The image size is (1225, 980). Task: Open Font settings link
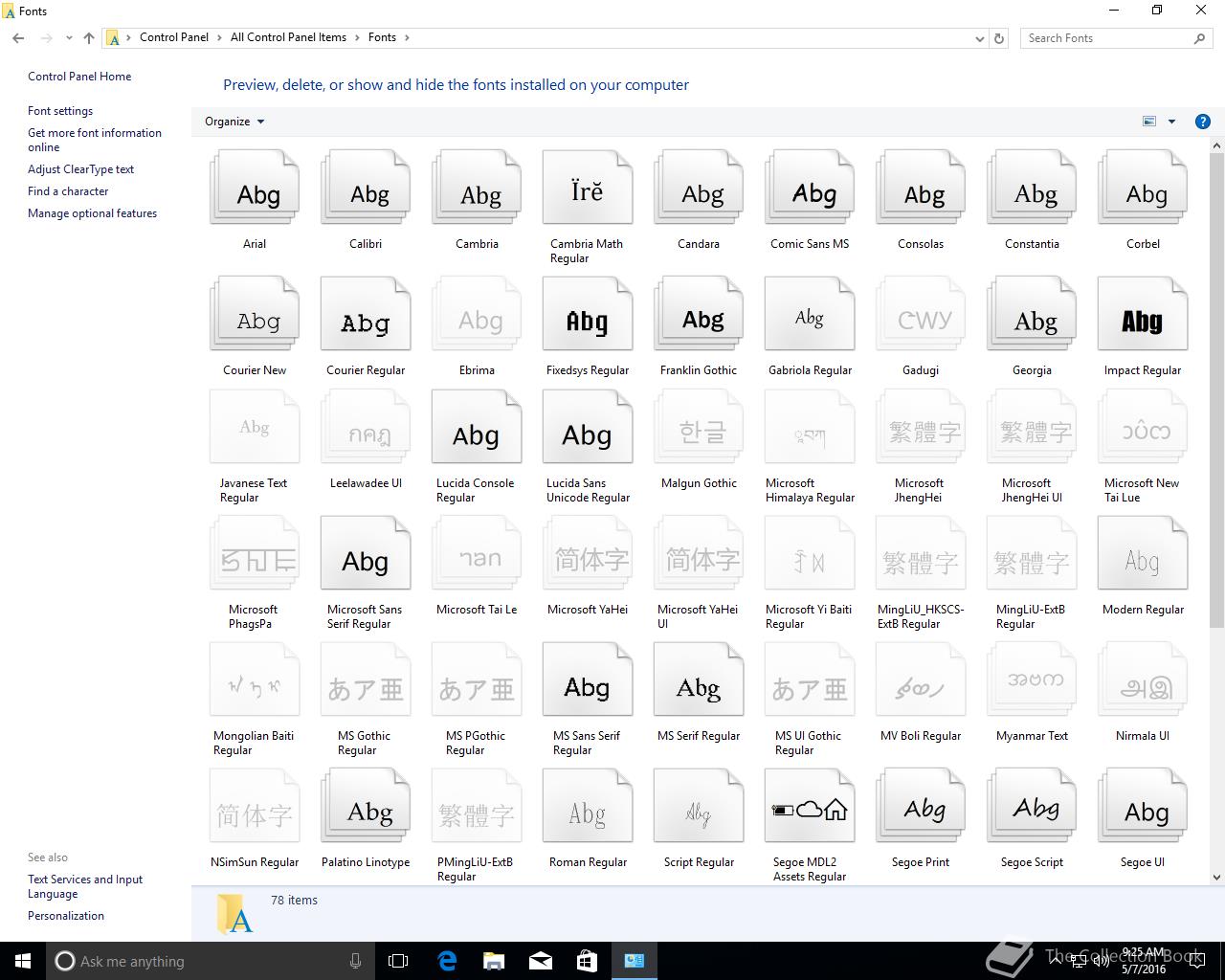pos(60,111)
